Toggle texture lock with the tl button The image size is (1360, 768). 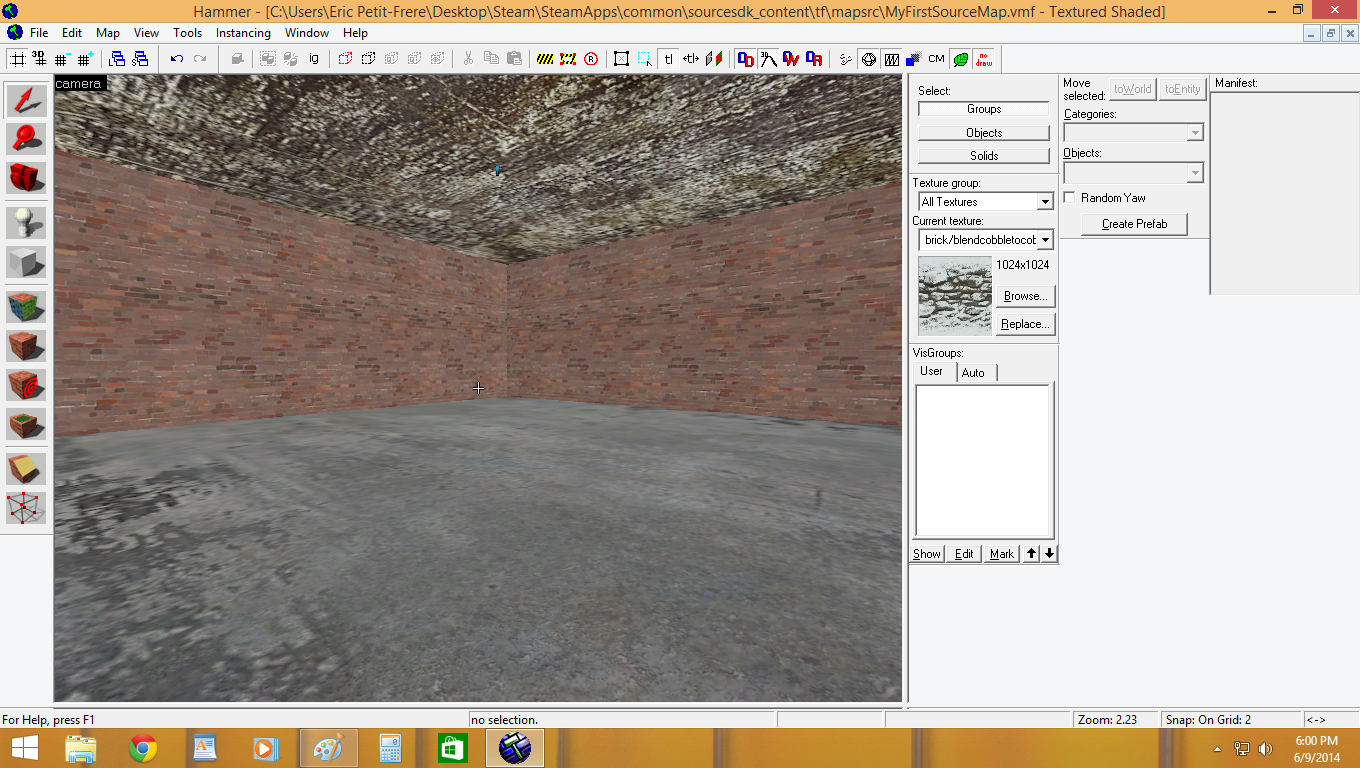(x=668, y=59)
